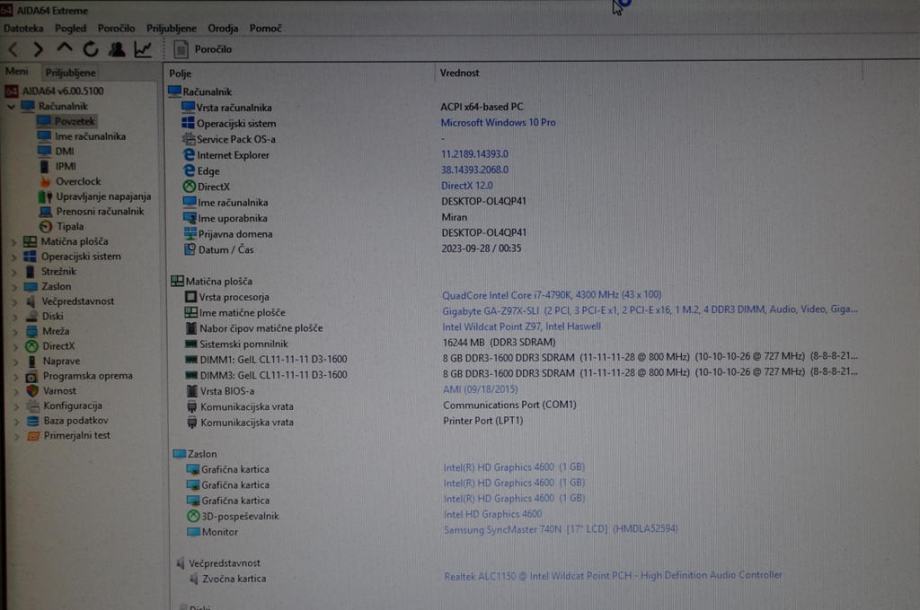Click the Konfiguracija icon in tree
The height and width of the screenshot is (610, 920).
tap(33, 406)
